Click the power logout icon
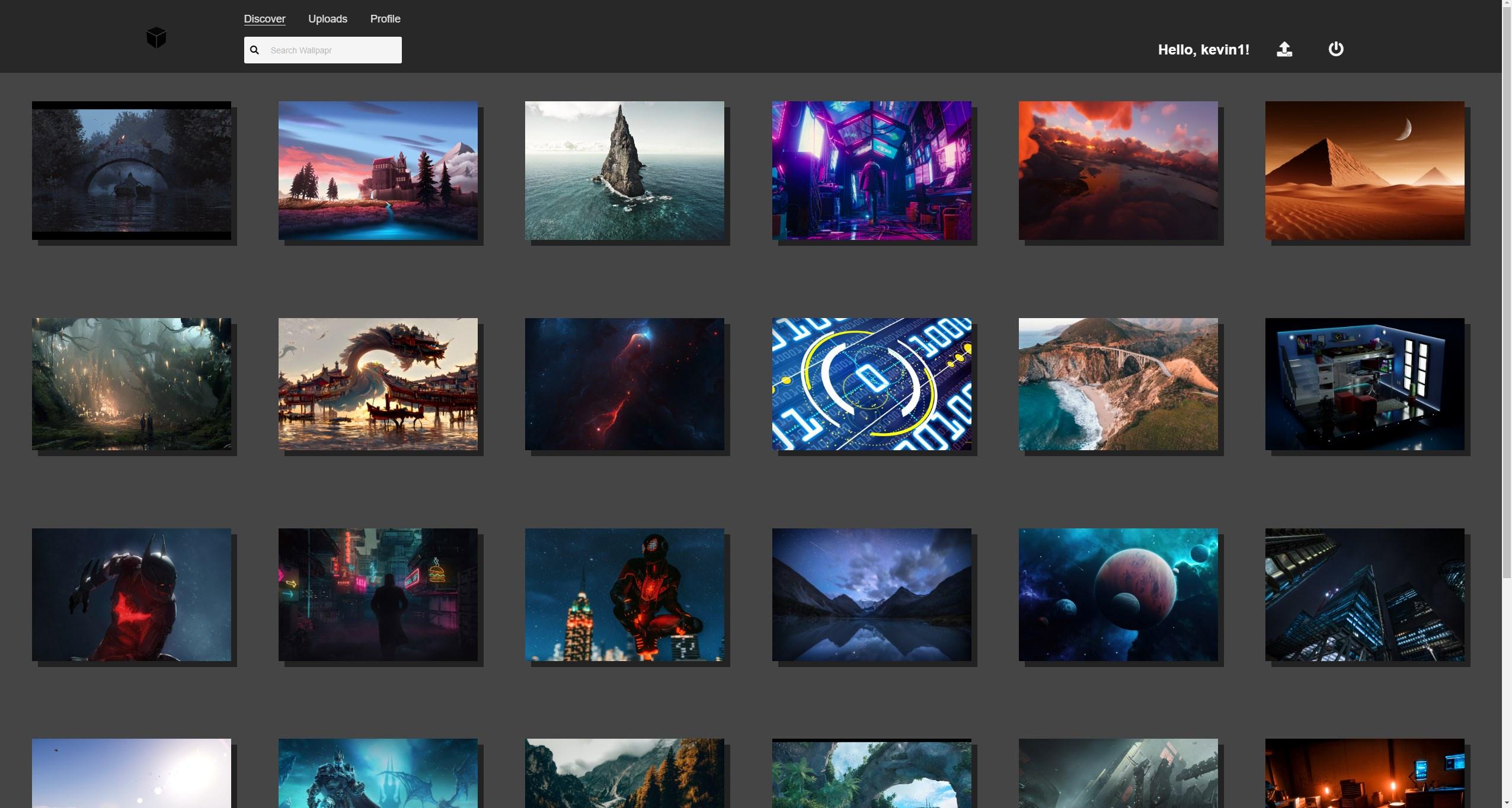This screenshot has width=1512, height=808. [x=1335, y=49]
